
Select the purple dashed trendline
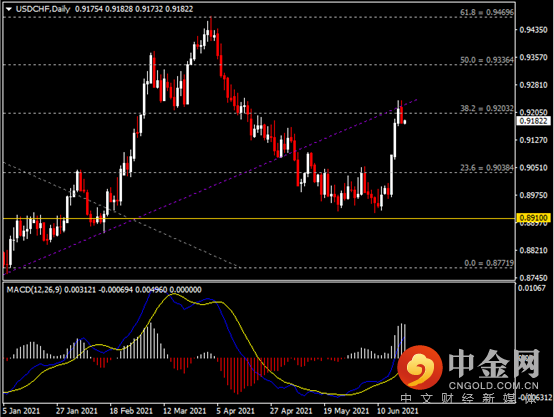pos(212,186)
